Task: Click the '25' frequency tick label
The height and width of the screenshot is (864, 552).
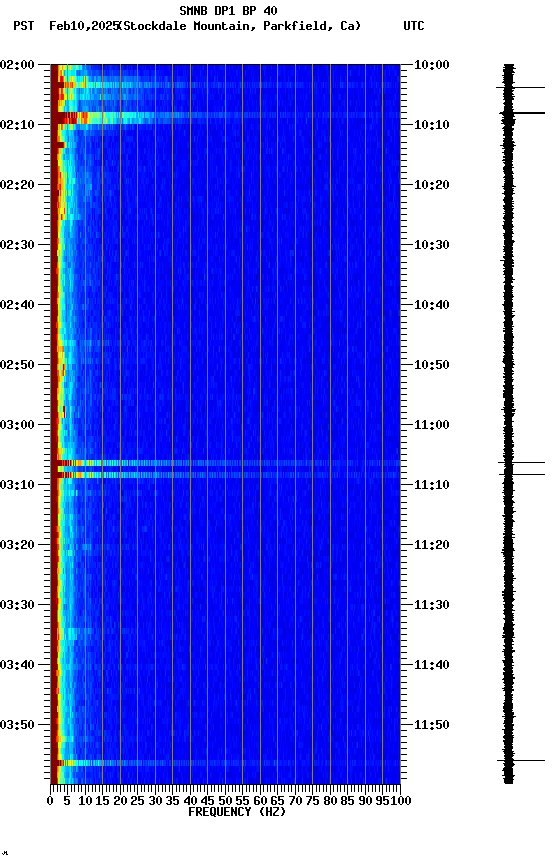Action: click(138, 801)
